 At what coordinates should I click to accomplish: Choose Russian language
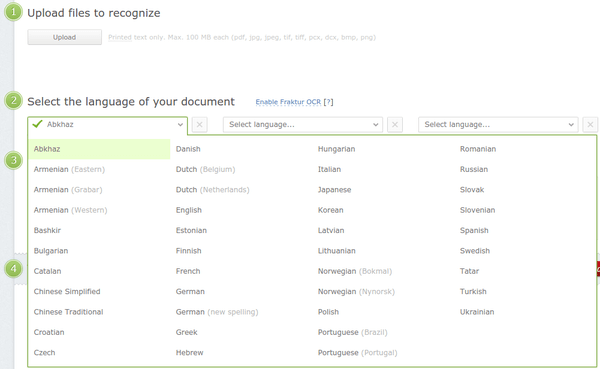point(474,169)
